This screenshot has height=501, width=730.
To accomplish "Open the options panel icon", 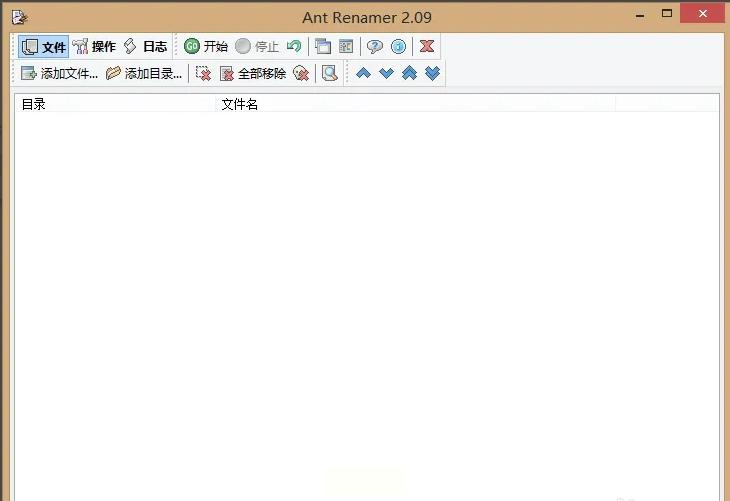I will coord(346,46).
